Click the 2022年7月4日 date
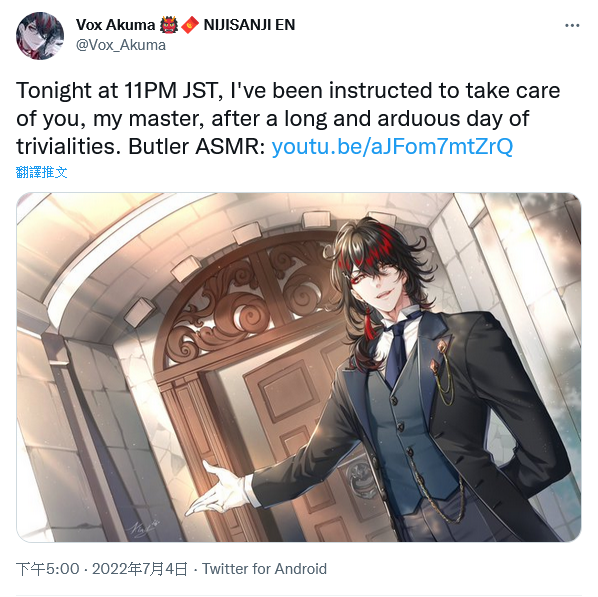This screenshot has width=598, height=597. 140,569
